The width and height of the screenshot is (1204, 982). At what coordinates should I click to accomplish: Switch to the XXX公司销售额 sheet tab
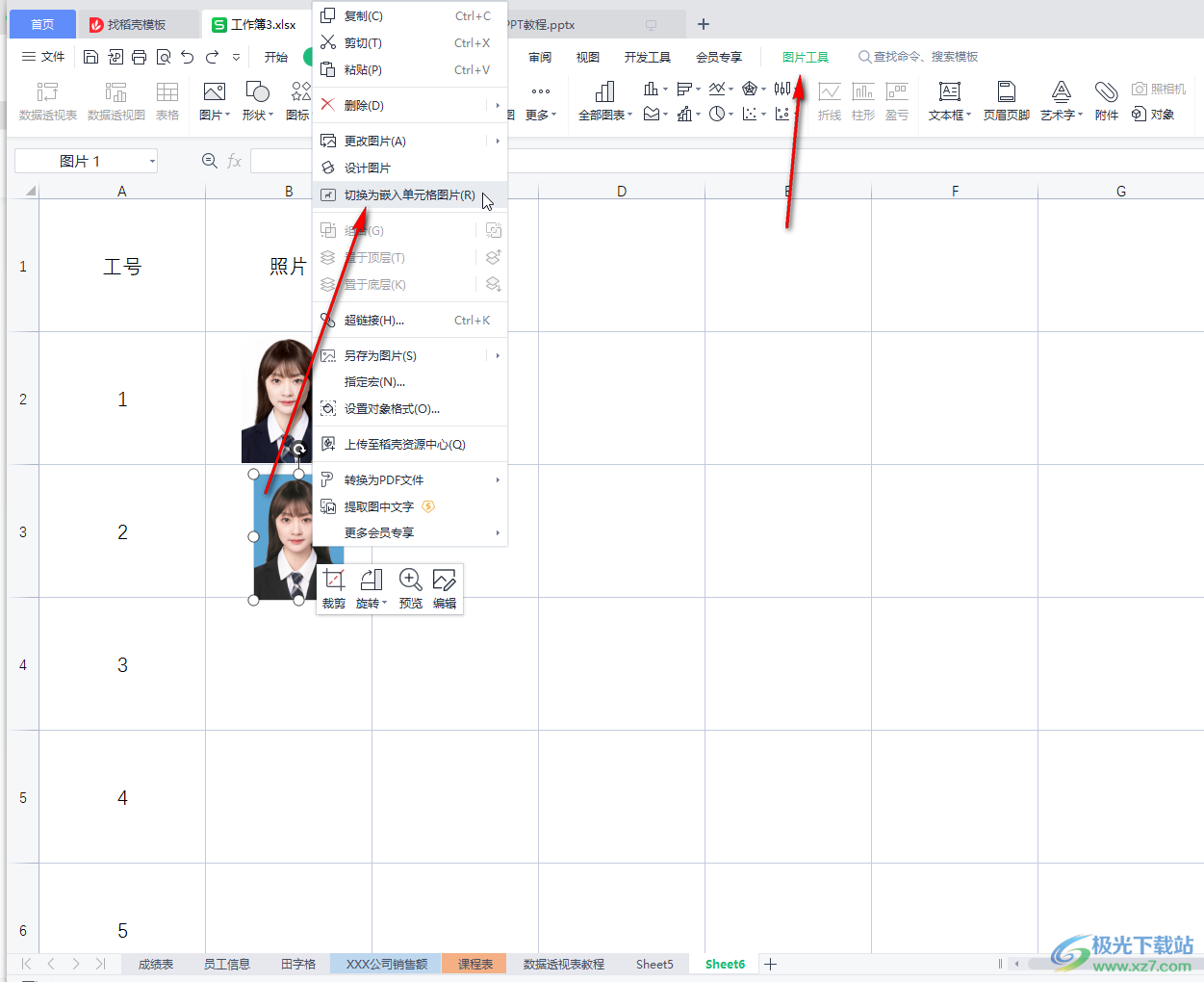(387, 964)
